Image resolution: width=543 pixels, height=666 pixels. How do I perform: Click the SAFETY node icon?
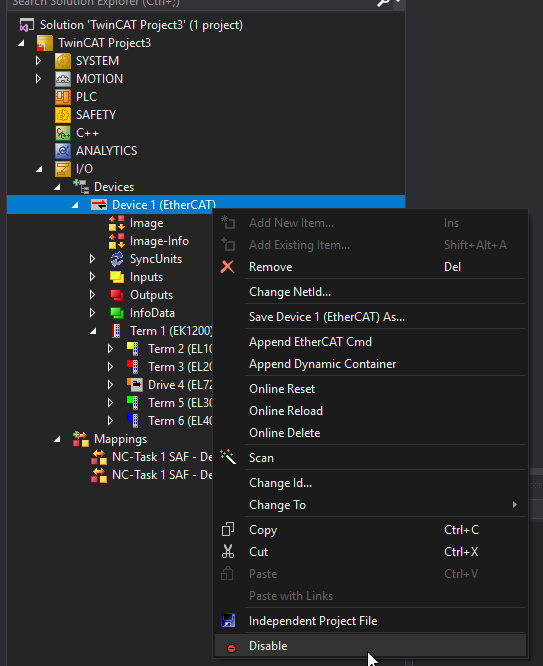pos(63,115)
